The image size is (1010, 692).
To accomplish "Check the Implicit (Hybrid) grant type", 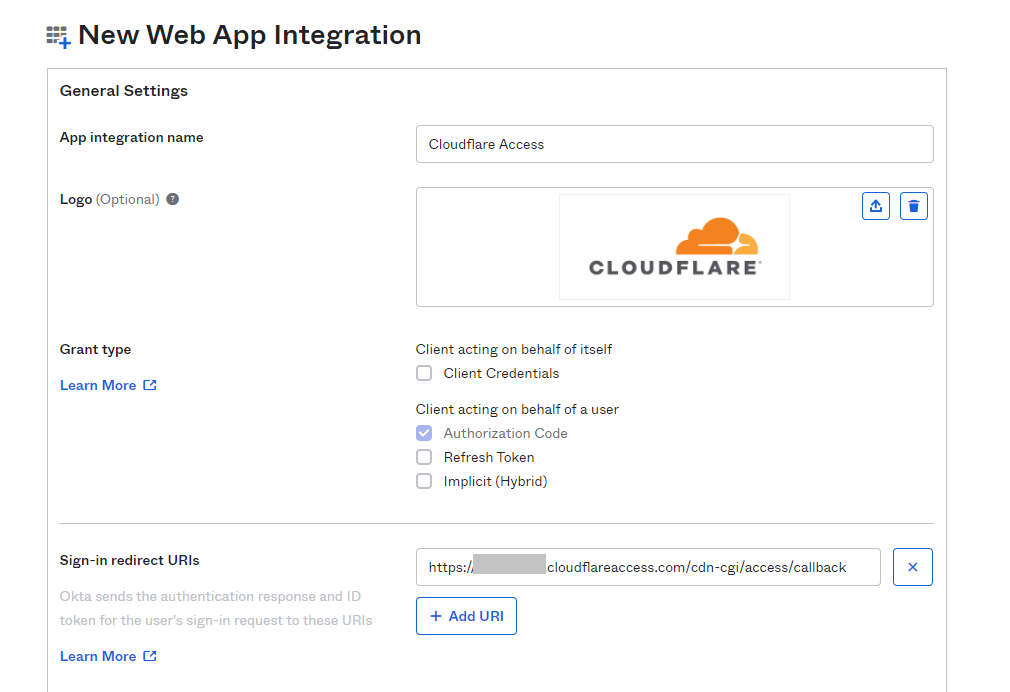I will click(424, 481).
